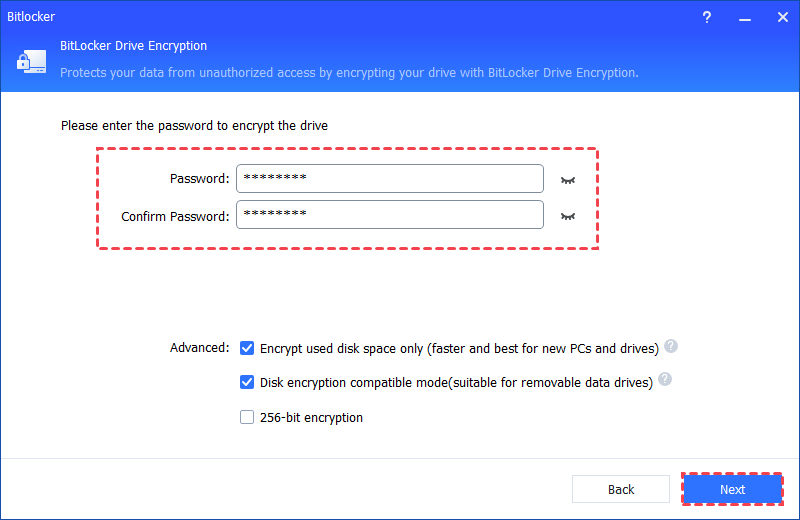Close the Bitlocker dialog window
The width and height of the screenshot is (800, 520).
coord(778,18)
